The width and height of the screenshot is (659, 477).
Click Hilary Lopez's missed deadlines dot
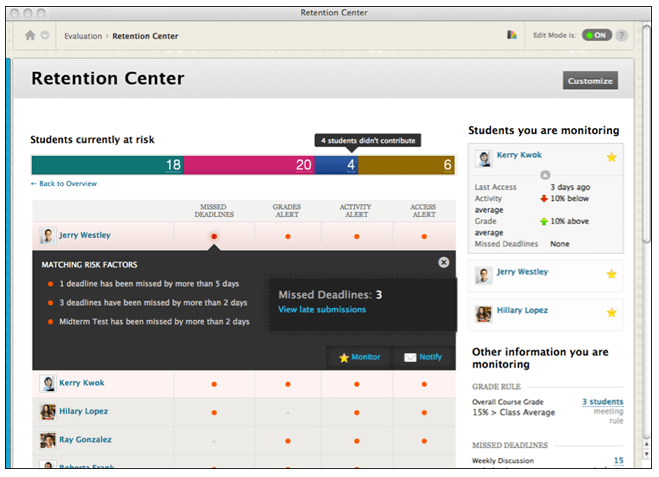coord(214,413)
